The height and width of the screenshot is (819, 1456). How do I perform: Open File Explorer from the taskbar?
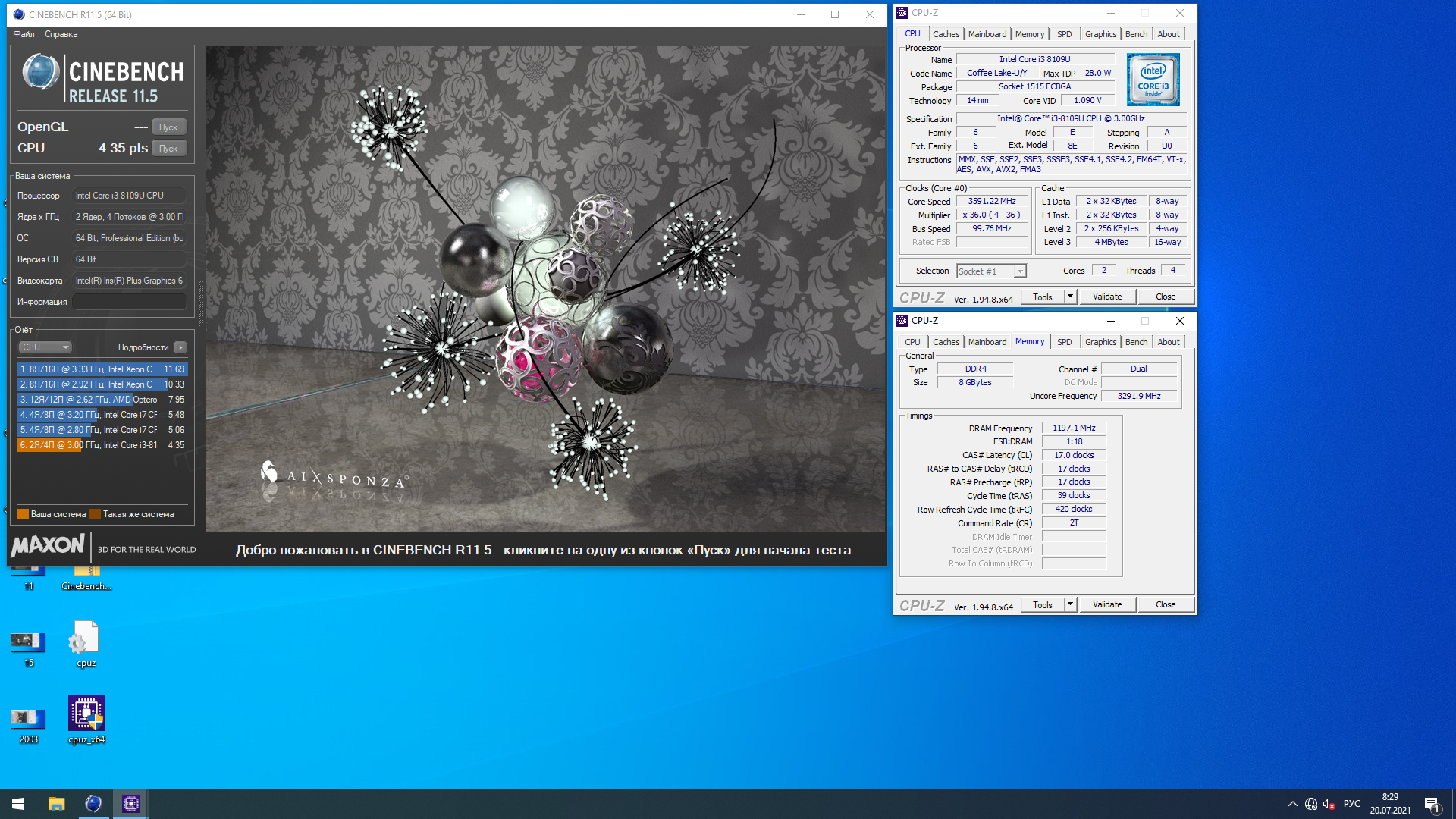coord(56,804)
